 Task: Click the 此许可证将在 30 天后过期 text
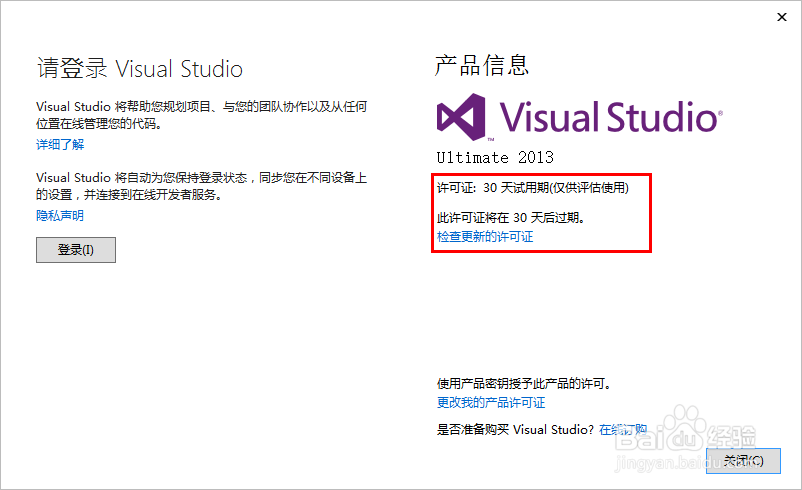point(510,218)
